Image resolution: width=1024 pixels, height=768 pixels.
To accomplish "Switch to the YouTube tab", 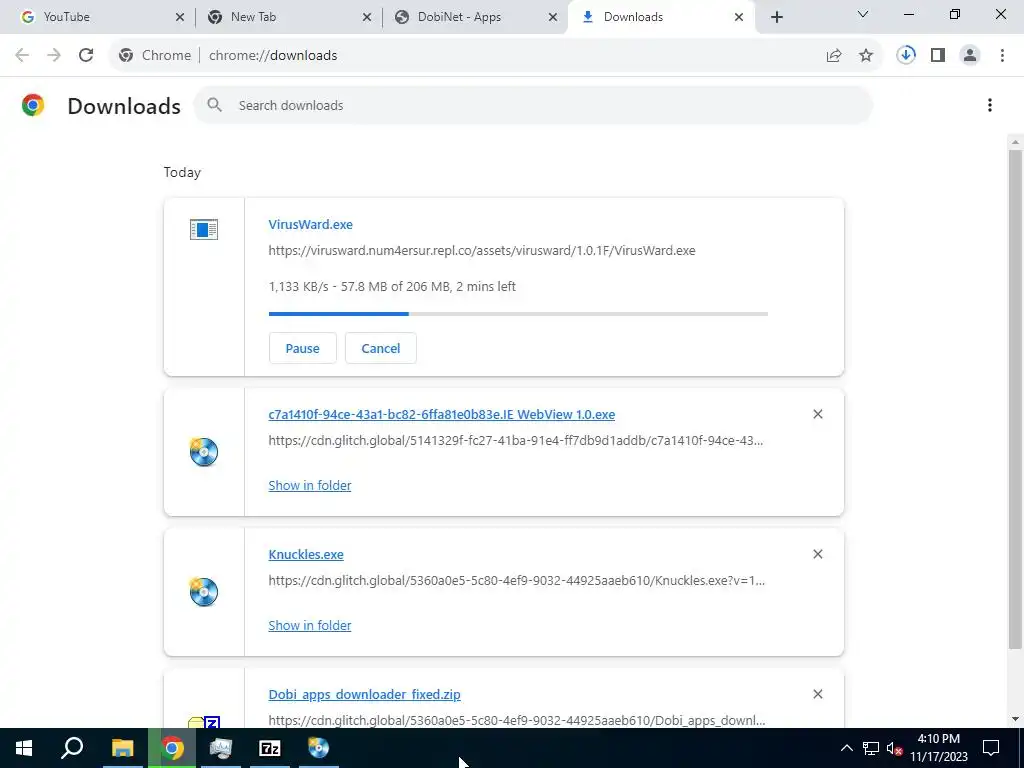I will pos(98,17).
